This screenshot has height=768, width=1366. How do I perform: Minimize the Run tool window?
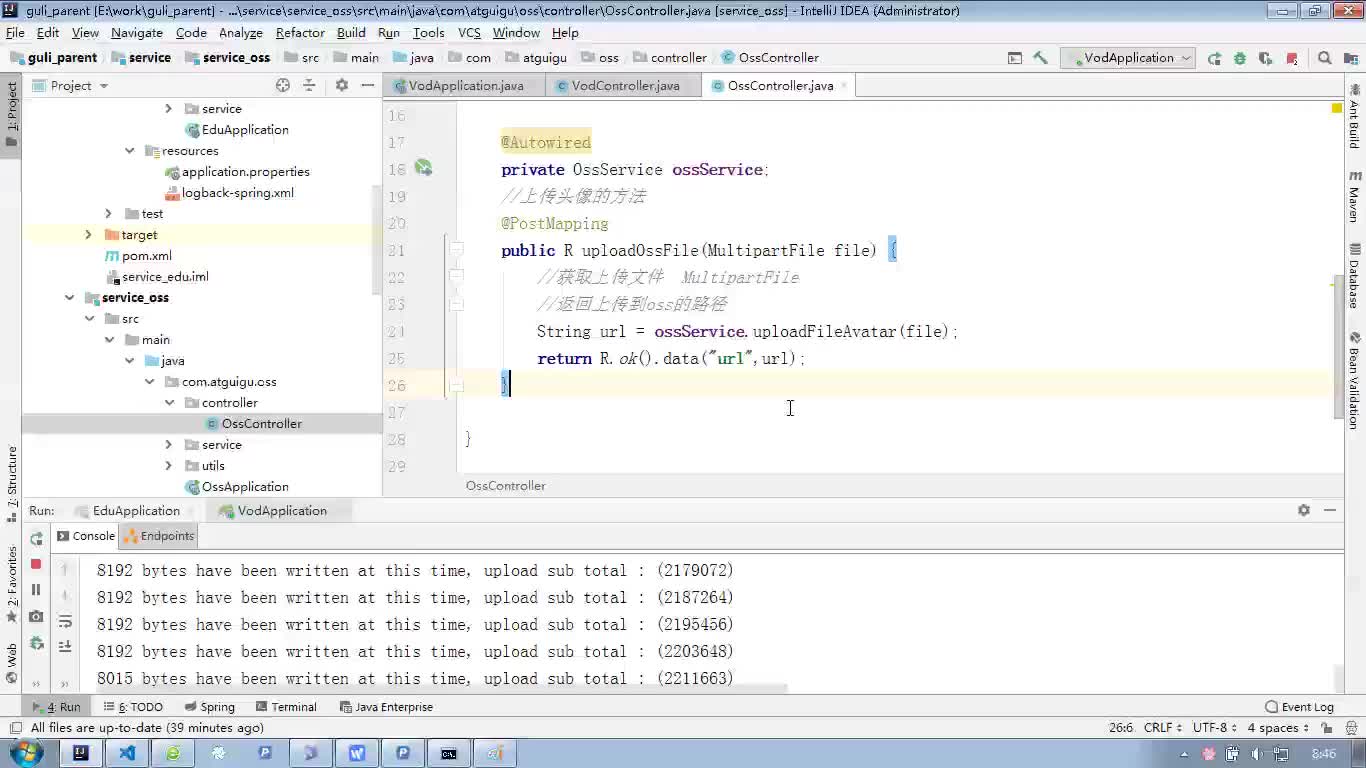tap(1330, 510)
